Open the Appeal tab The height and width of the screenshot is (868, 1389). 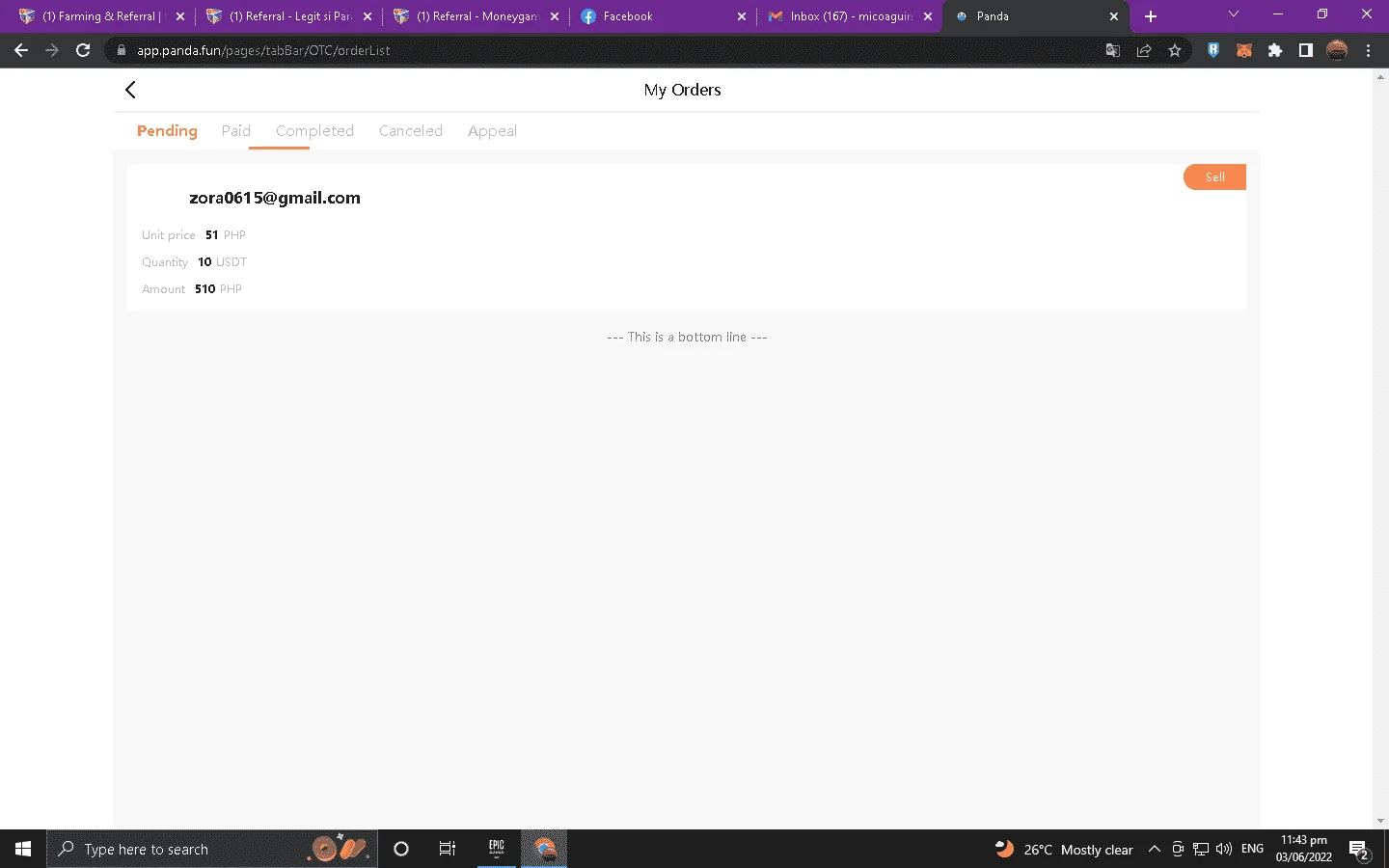pos(492,131)
